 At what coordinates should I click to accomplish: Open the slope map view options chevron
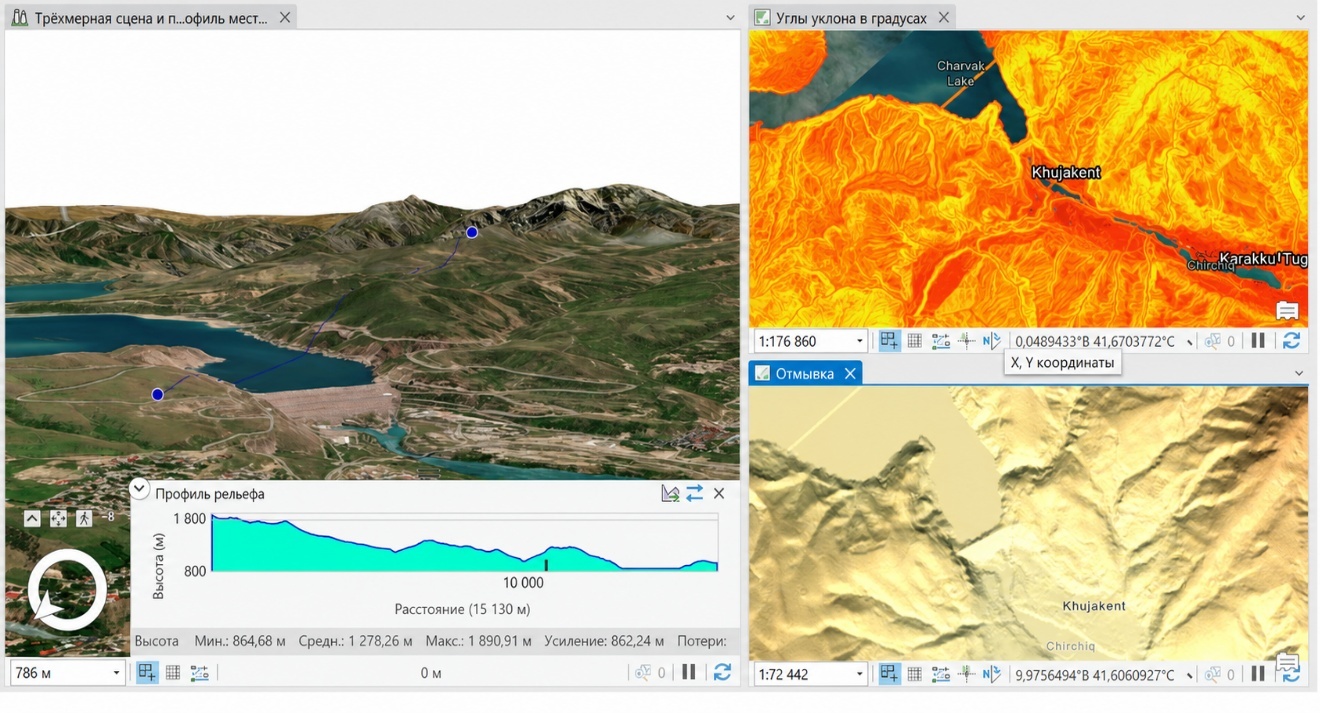[x=1301, y=18]
